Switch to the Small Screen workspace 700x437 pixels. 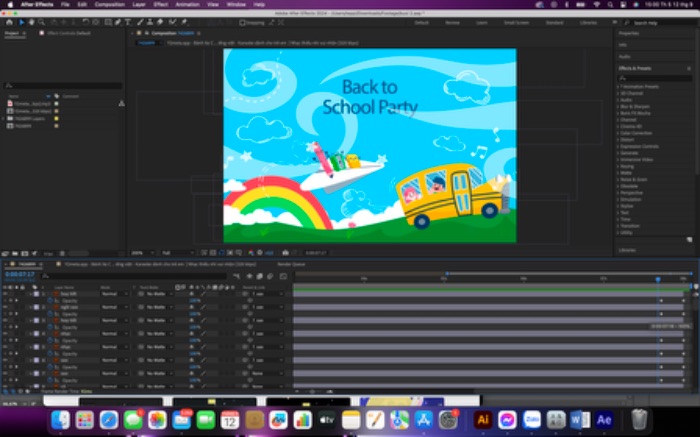coord(517,22)
